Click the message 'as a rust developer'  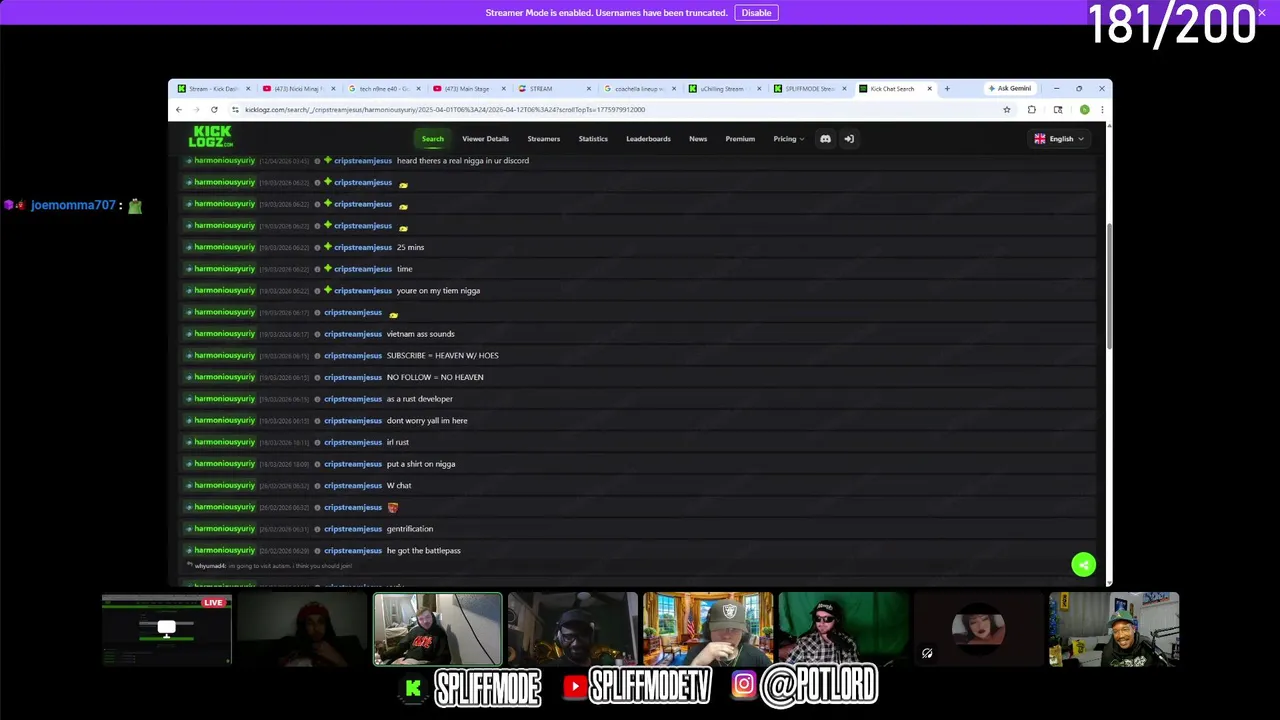tap(420, 399)
